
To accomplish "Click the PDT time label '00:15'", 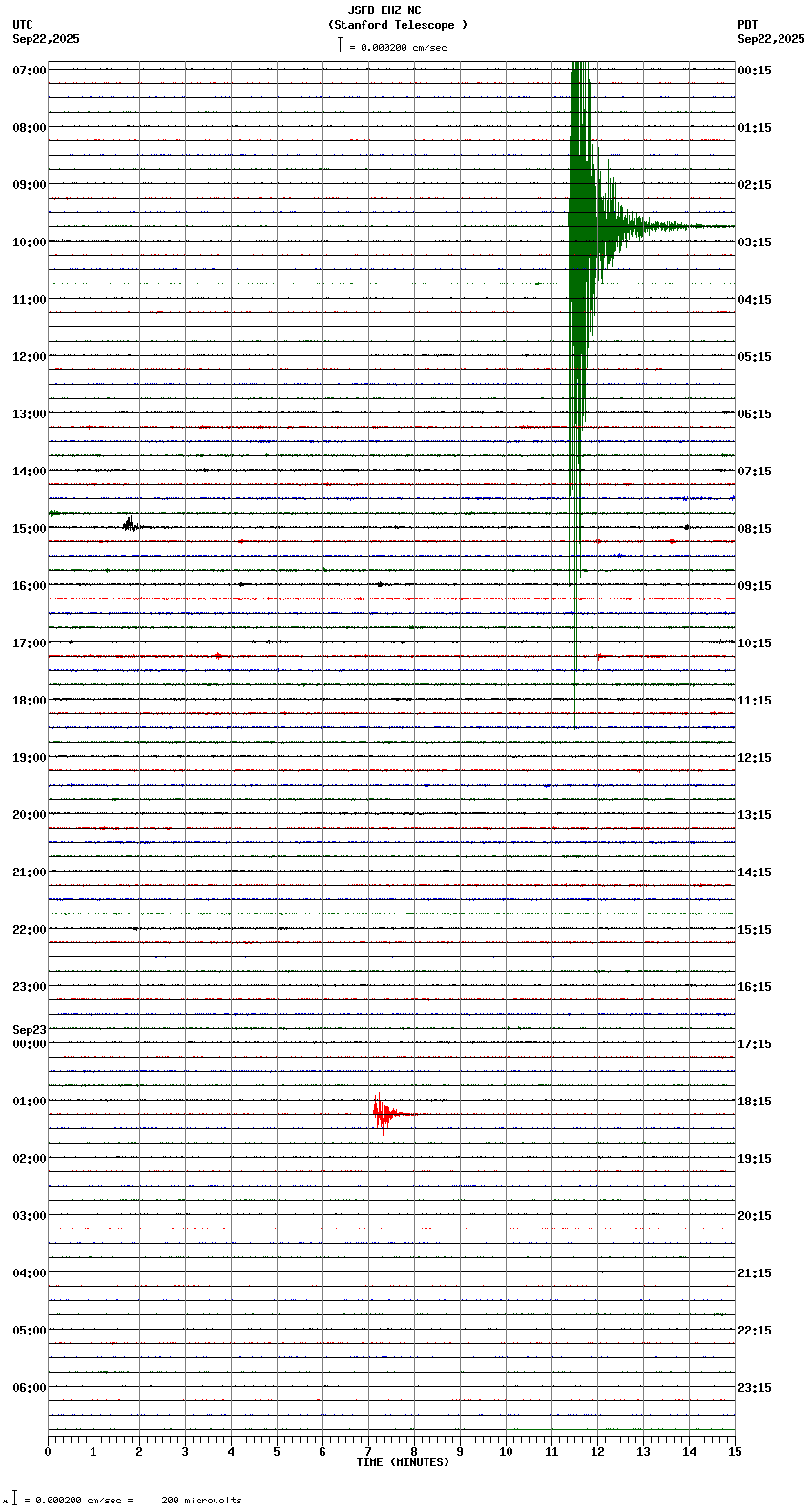I will [x=755, y=71].
